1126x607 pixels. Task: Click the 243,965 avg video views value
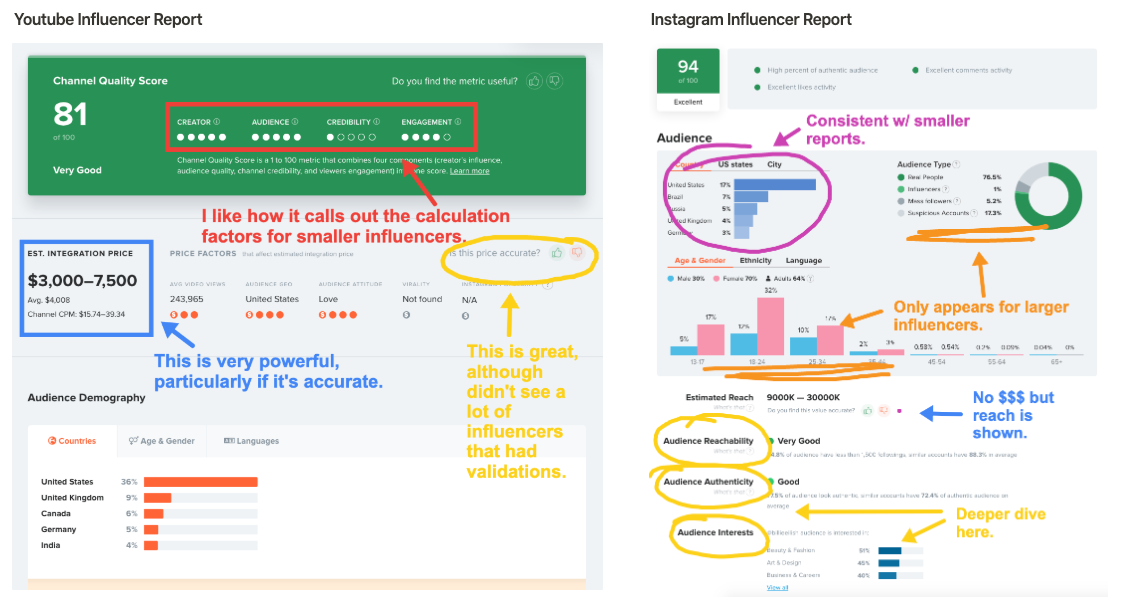pyautogui.click(x=187, y=299)
